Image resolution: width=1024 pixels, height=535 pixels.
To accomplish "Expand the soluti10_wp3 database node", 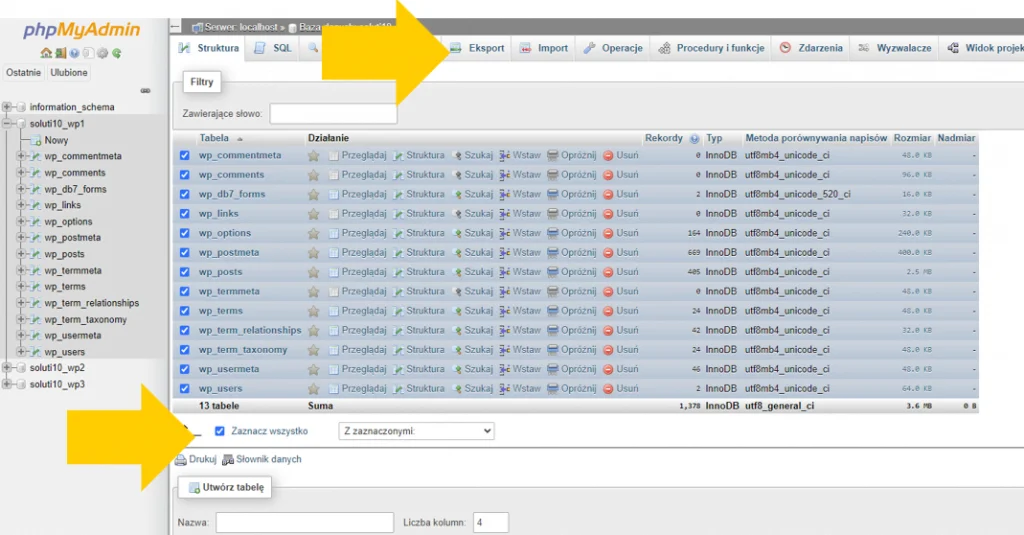I will coord(7,384).
